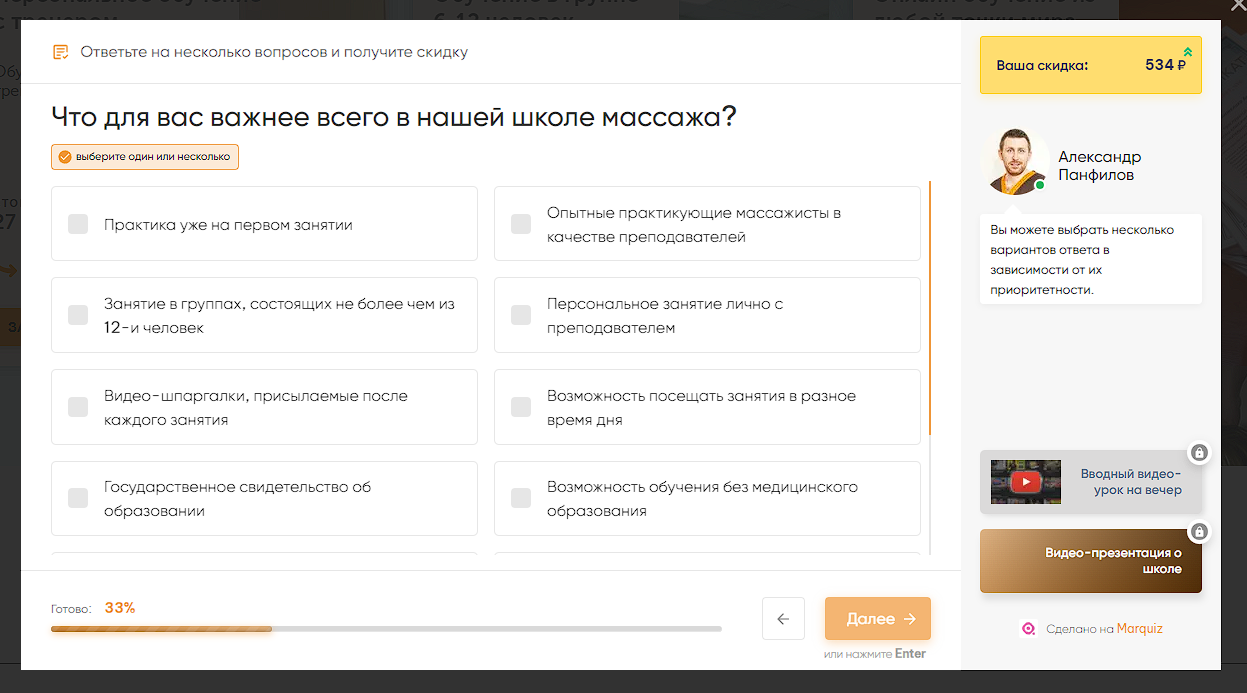
Task: Click the orange checkmark in 'выберите один или несколько'
Action: 65,157
